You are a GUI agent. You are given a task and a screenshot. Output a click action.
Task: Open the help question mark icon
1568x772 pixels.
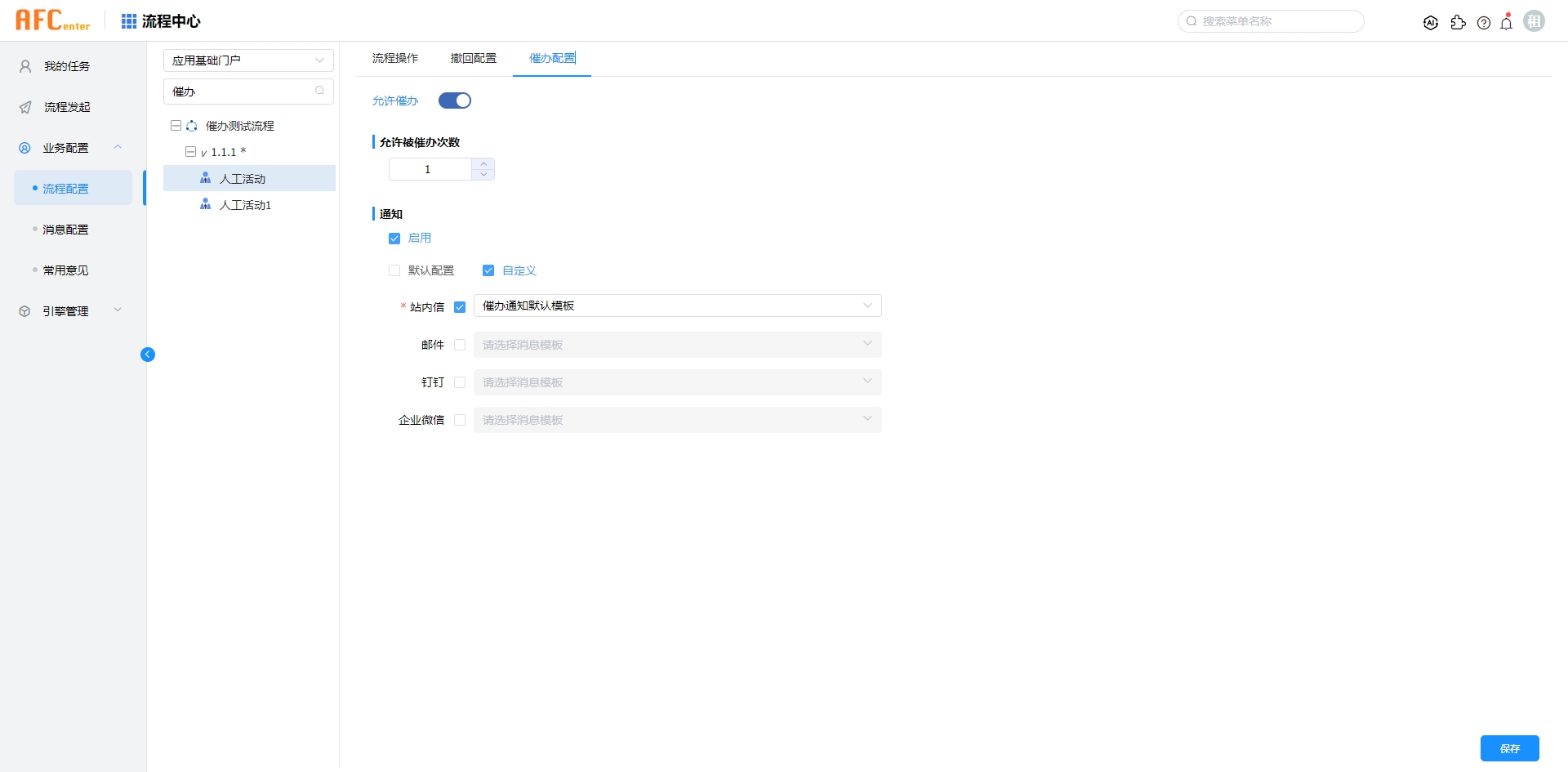(x=1484, y=23)
